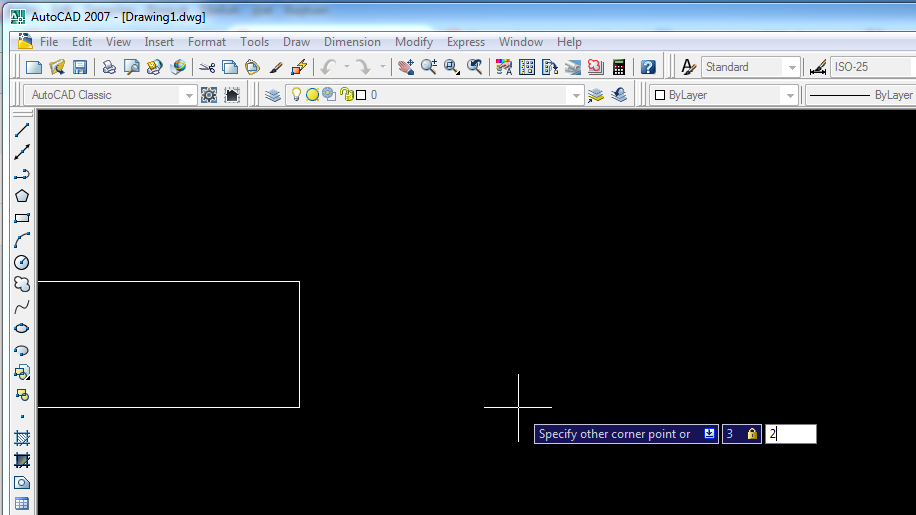This screenshot has width=916, height=515.
Task: Open the Properties palette icon
Action: (504, 67)
